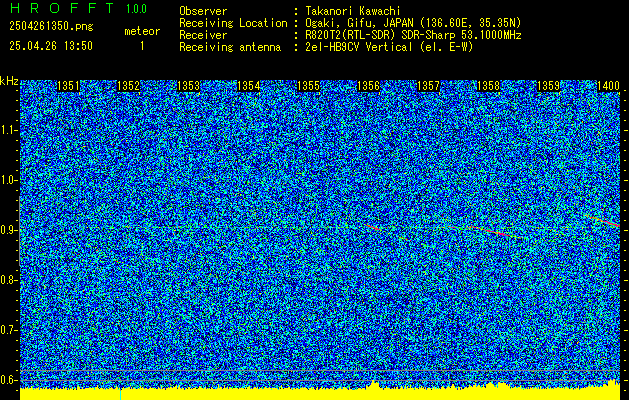This screenshot has width=629, height=400.
Task: Click observer name Takanori Kawachi
Action: pos(353,11)
